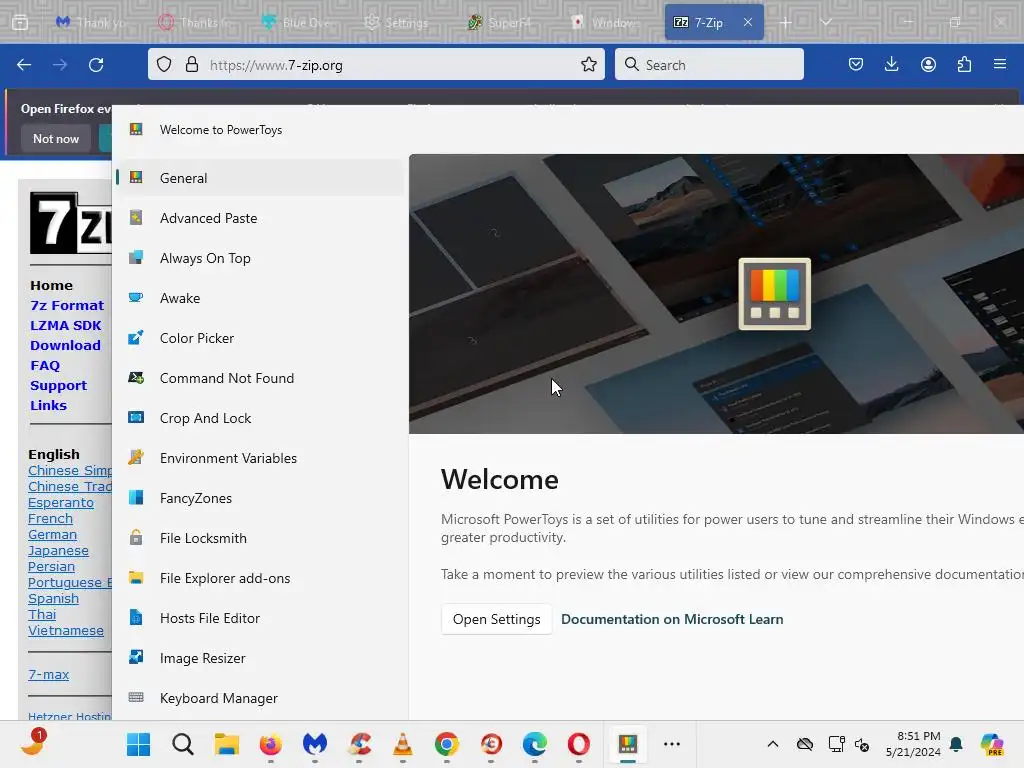Close the 7-Zip browser tab

pyautogui.click(x=748, y=22)
